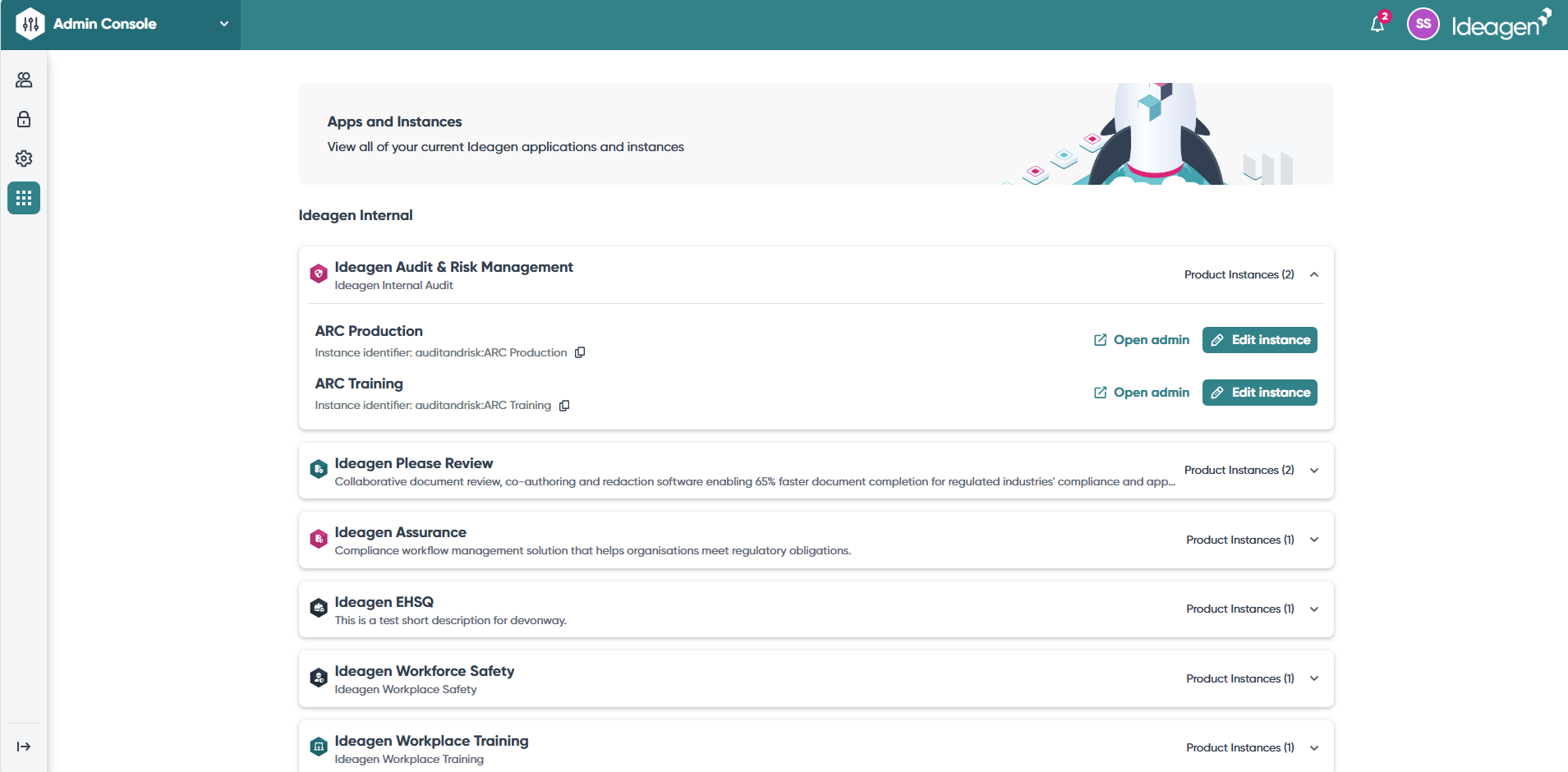1568x772 pixels.
Task: Open admin for ARC Training
Action: (x=1142, y=393)
